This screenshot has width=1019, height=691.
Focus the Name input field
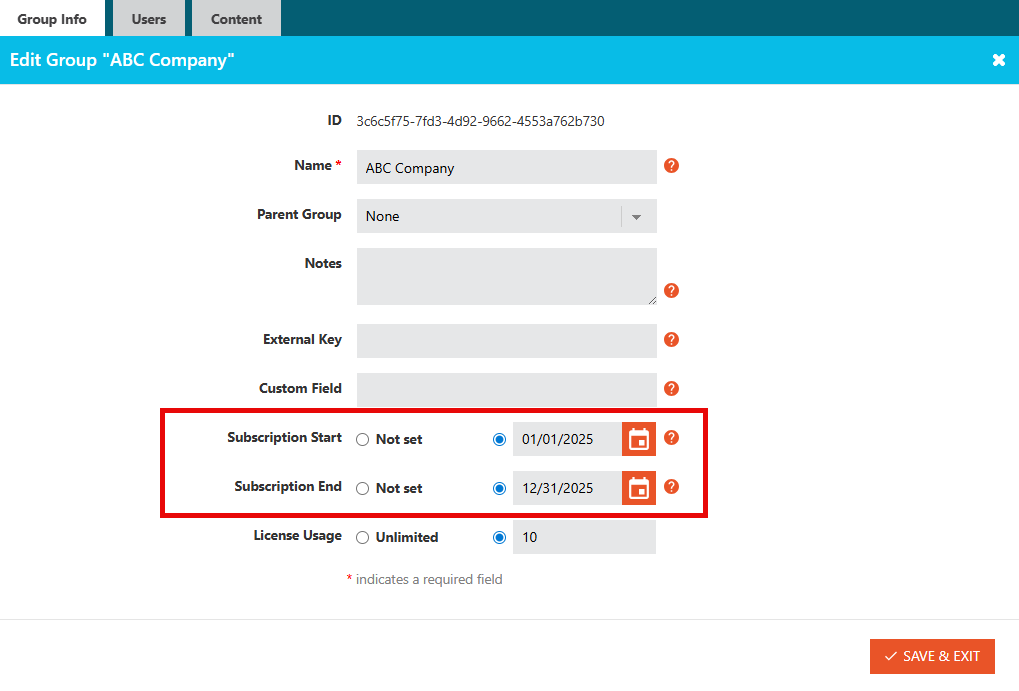(506, 168)
